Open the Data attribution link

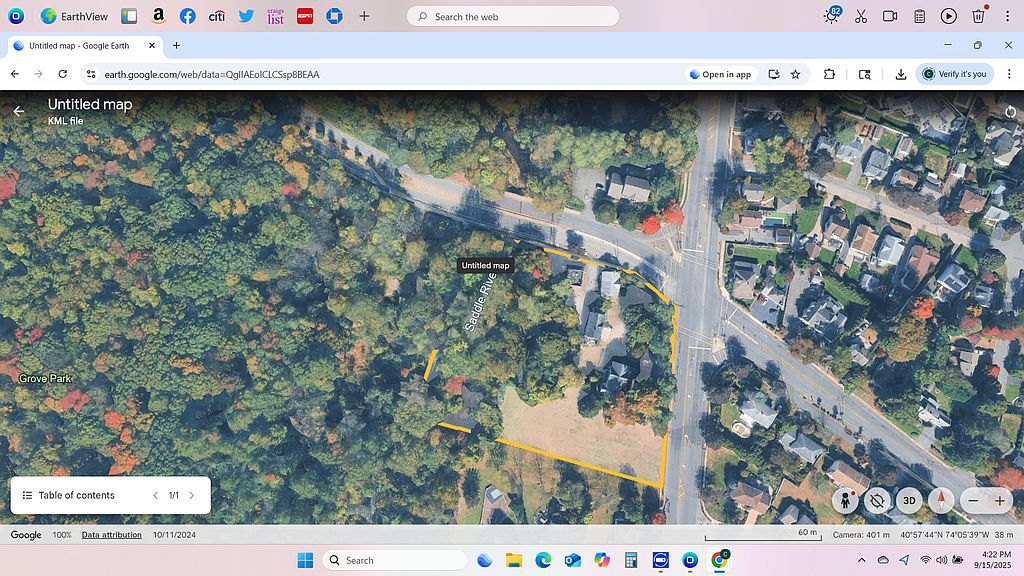click(111, 535)
